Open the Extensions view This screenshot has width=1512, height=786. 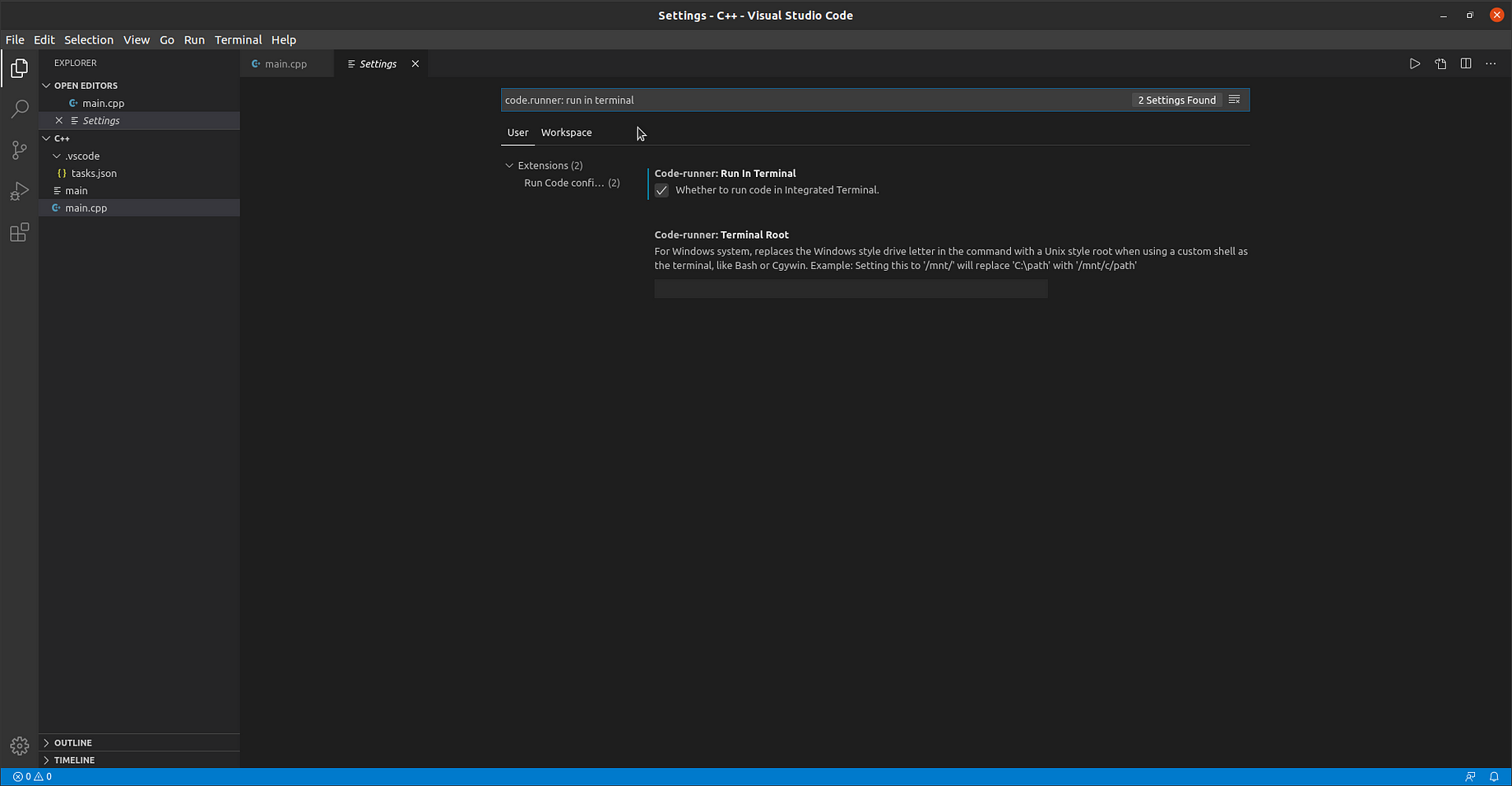tap(19, 233)
